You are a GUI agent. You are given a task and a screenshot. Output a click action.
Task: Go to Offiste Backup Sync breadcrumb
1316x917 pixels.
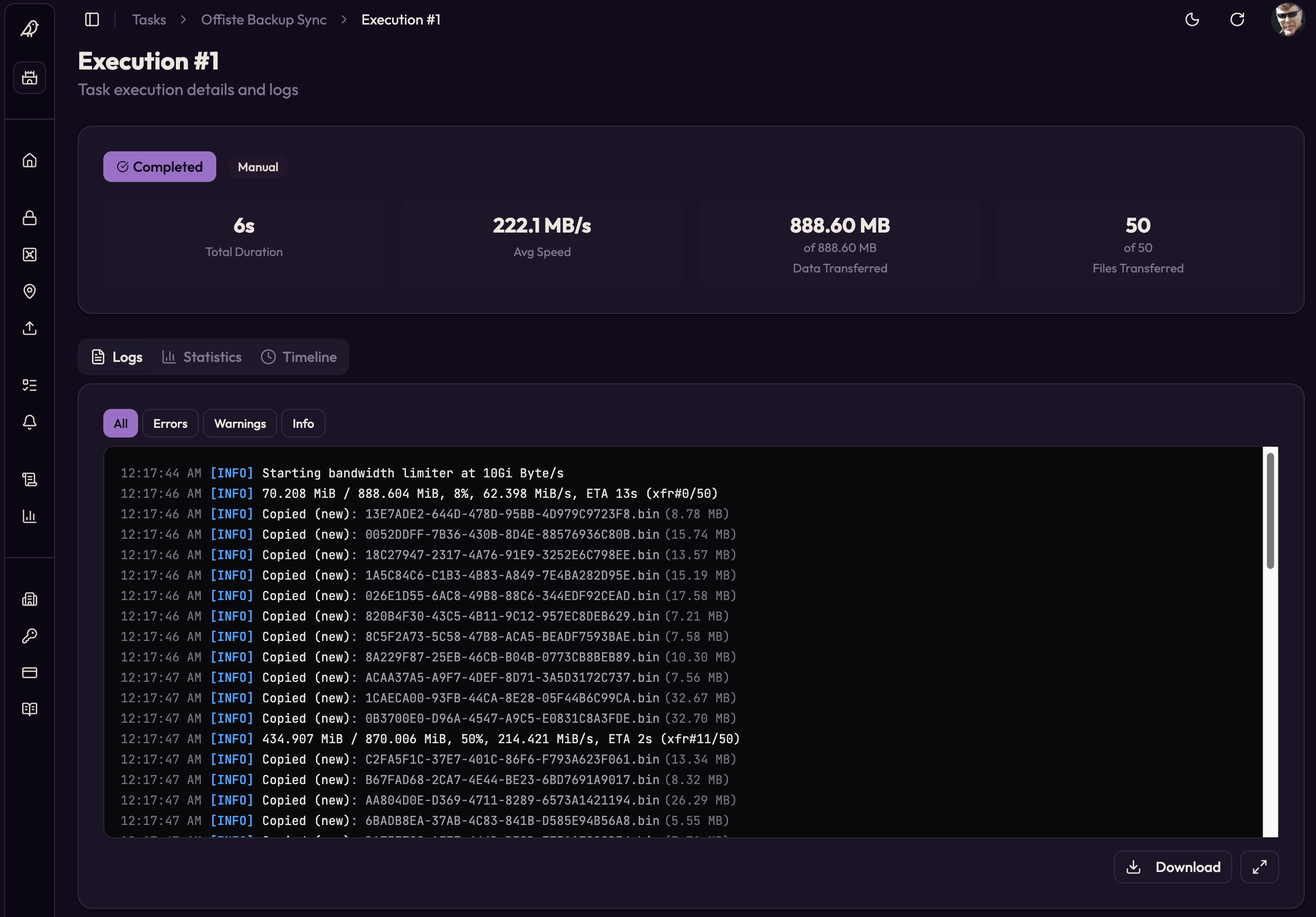tap(264, 19)
